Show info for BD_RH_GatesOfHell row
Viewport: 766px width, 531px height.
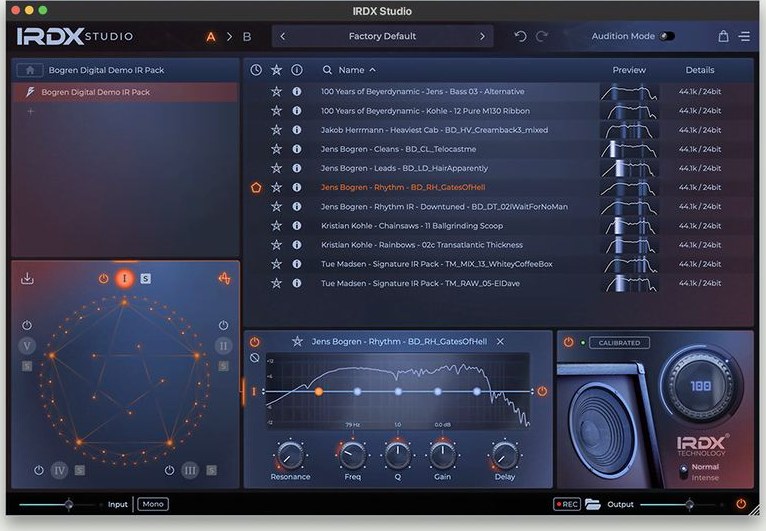point(297,187)
